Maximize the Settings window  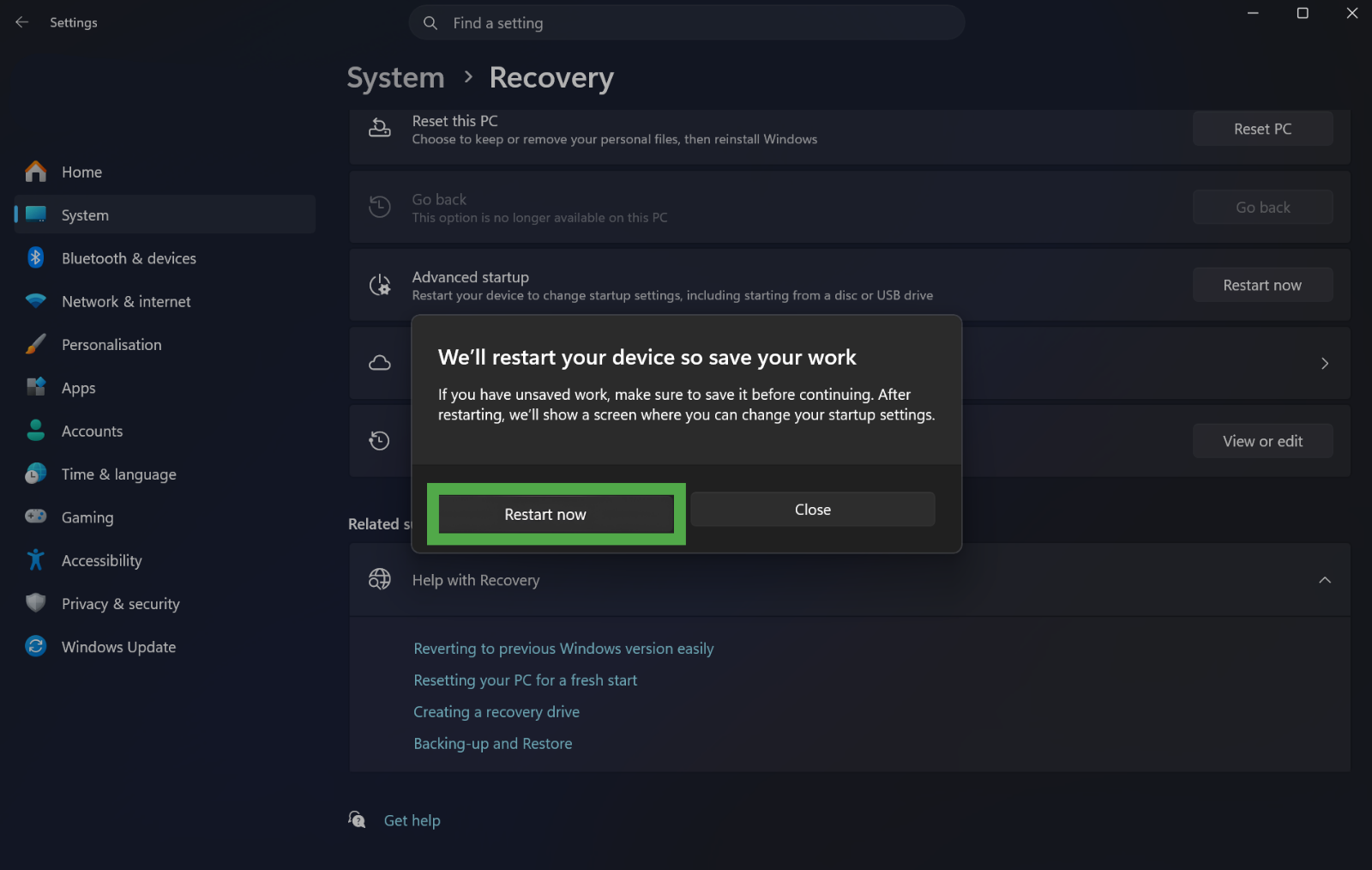1303,13
